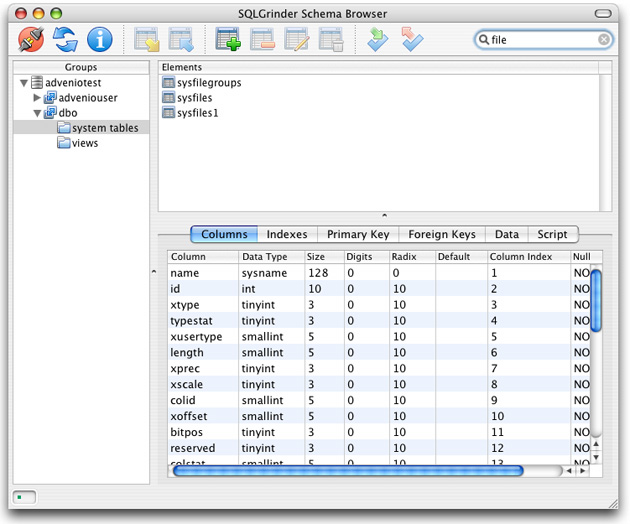Image resolution: width=630 pixels, height=524 pixels.
Task: Select the adveniotest database item
Action: click(73, 83)
